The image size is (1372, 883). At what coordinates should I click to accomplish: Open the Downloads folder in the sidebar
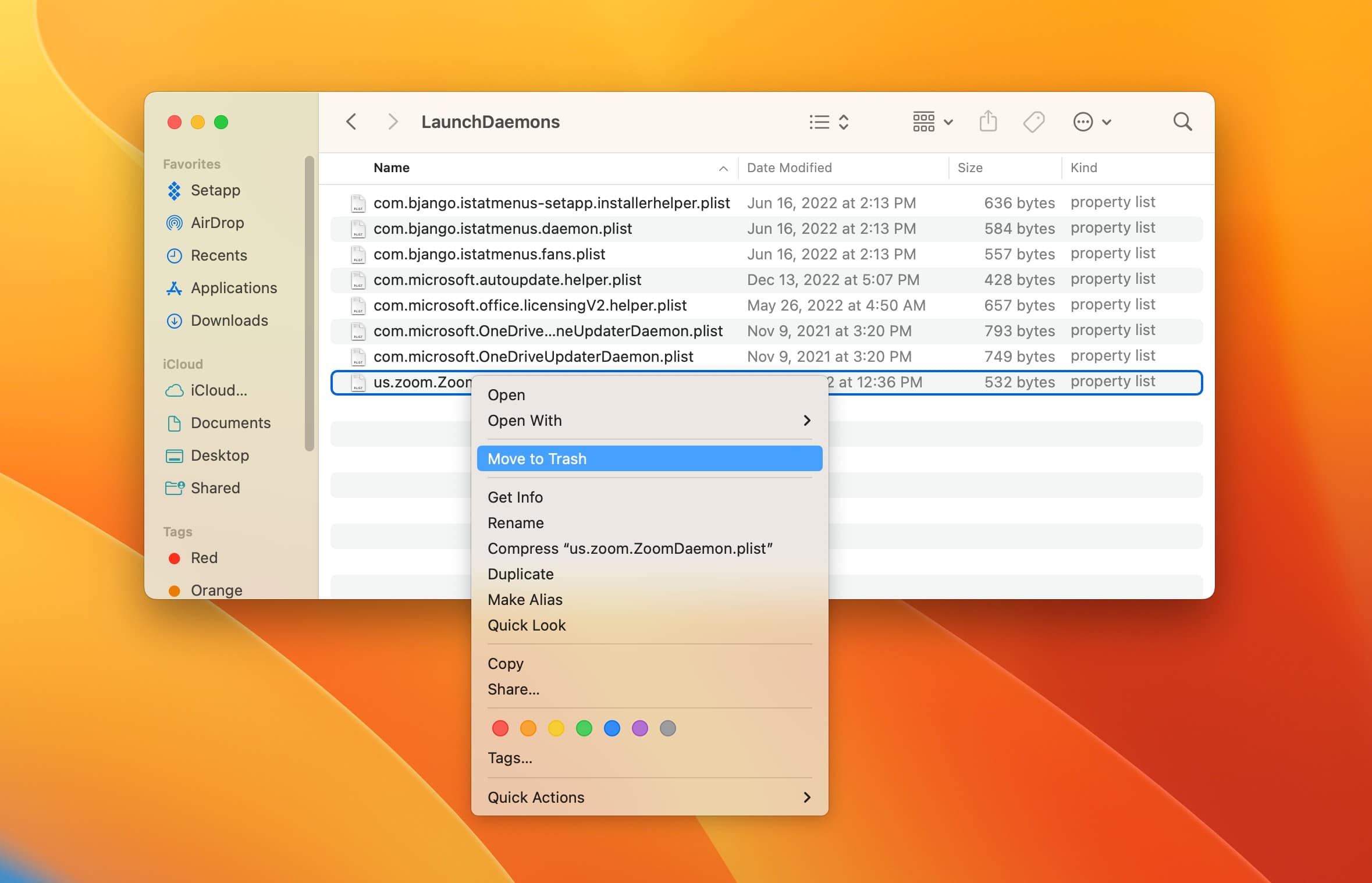point(229,321)
